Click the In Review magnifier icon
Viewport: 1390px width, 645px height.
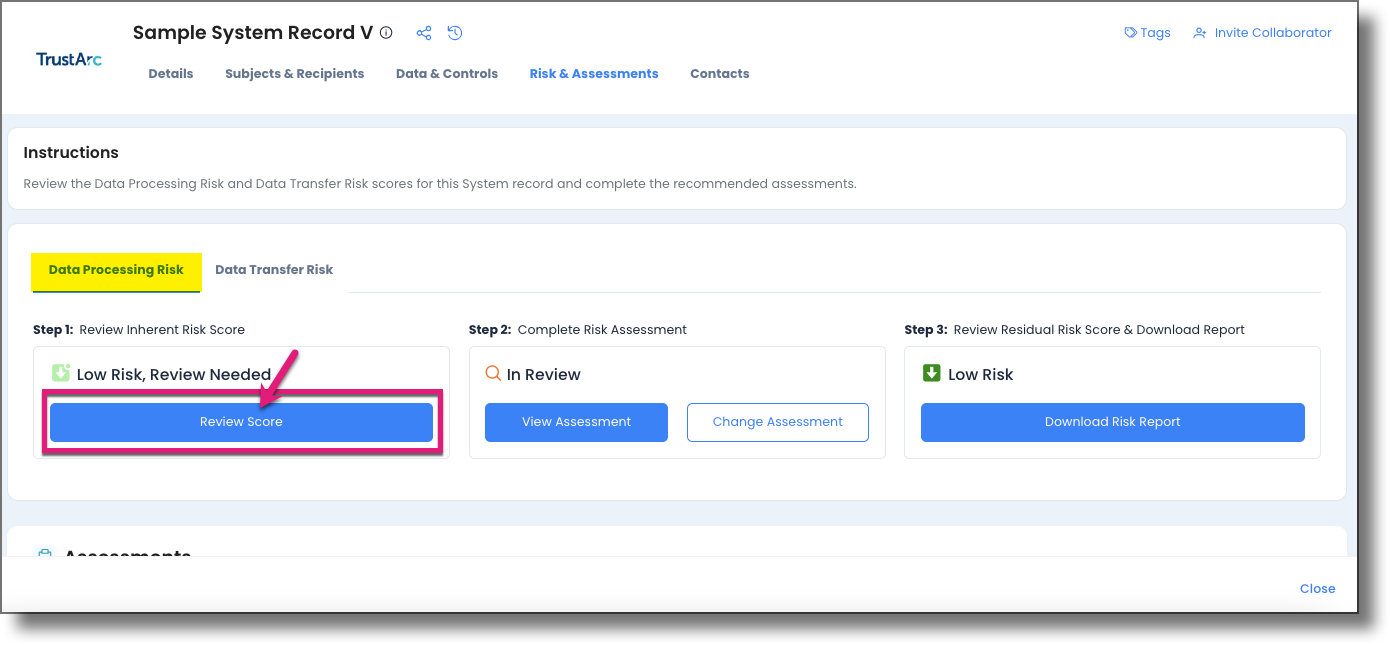(x=493, y=373)
